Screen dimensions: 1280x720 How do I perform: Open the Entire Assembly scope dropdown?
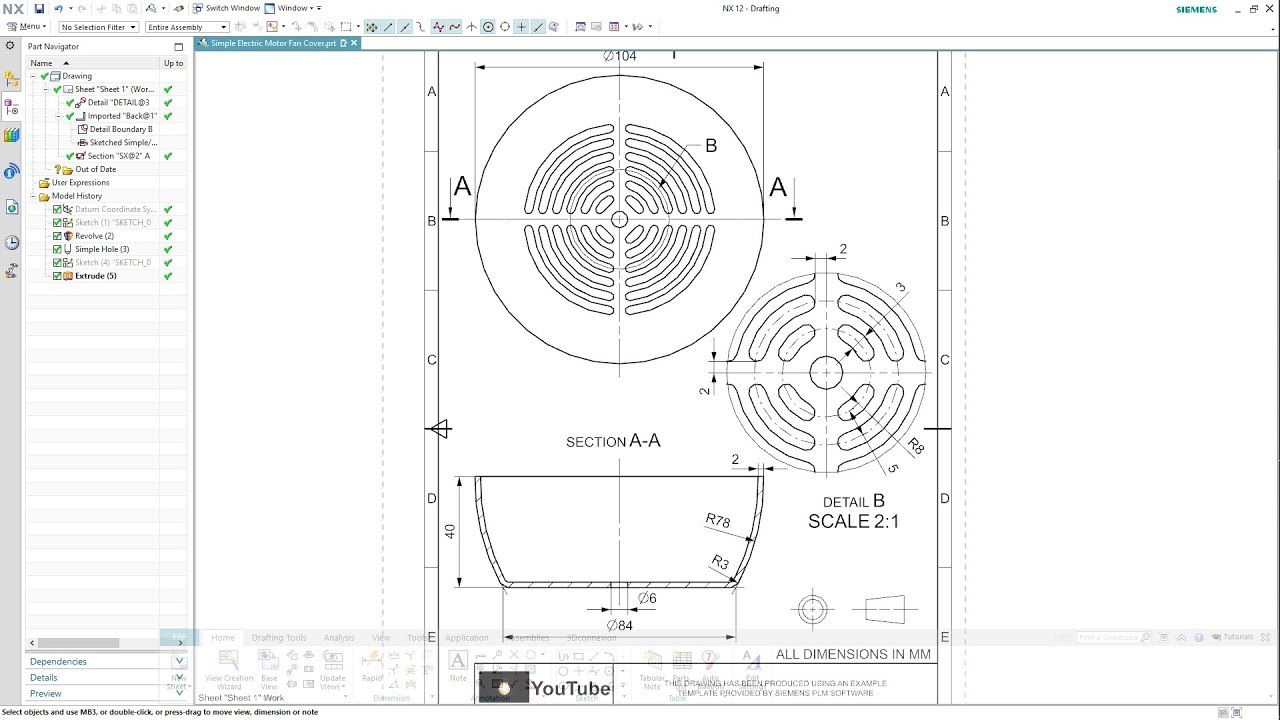tap(187, 27)
